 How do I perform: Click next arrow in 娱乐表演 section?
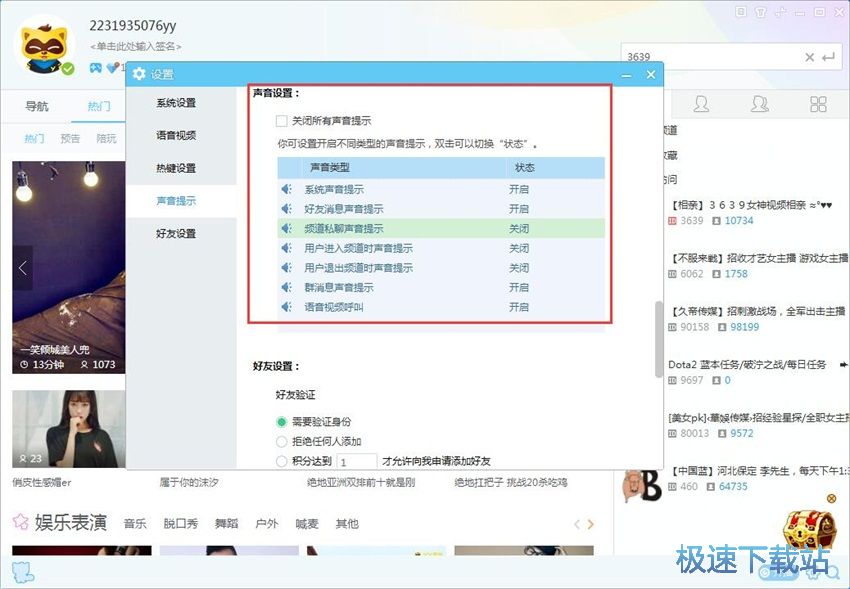[590, 524]
